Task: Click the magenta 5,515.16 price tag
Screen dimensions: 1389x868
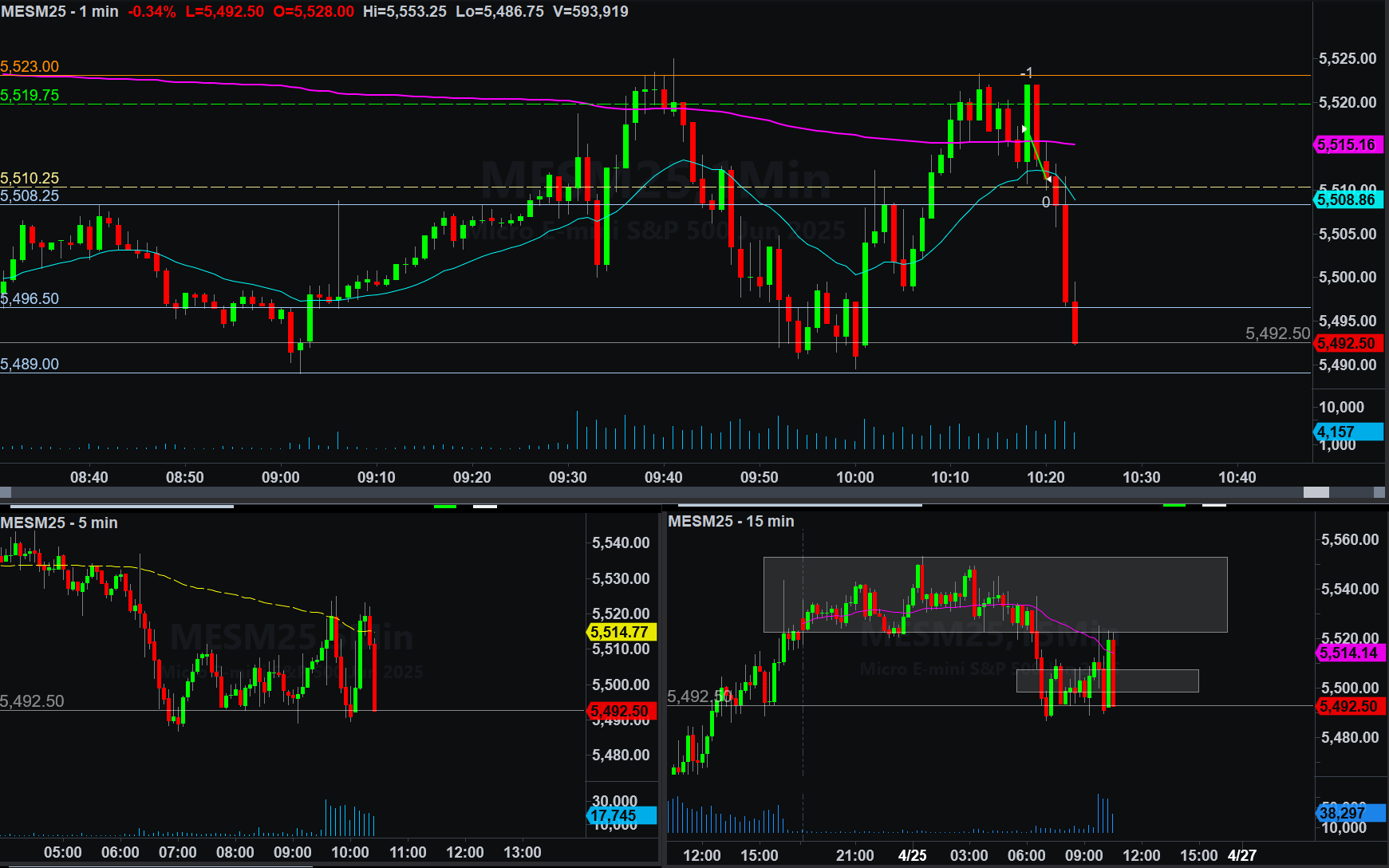Action: [1347, 144]
